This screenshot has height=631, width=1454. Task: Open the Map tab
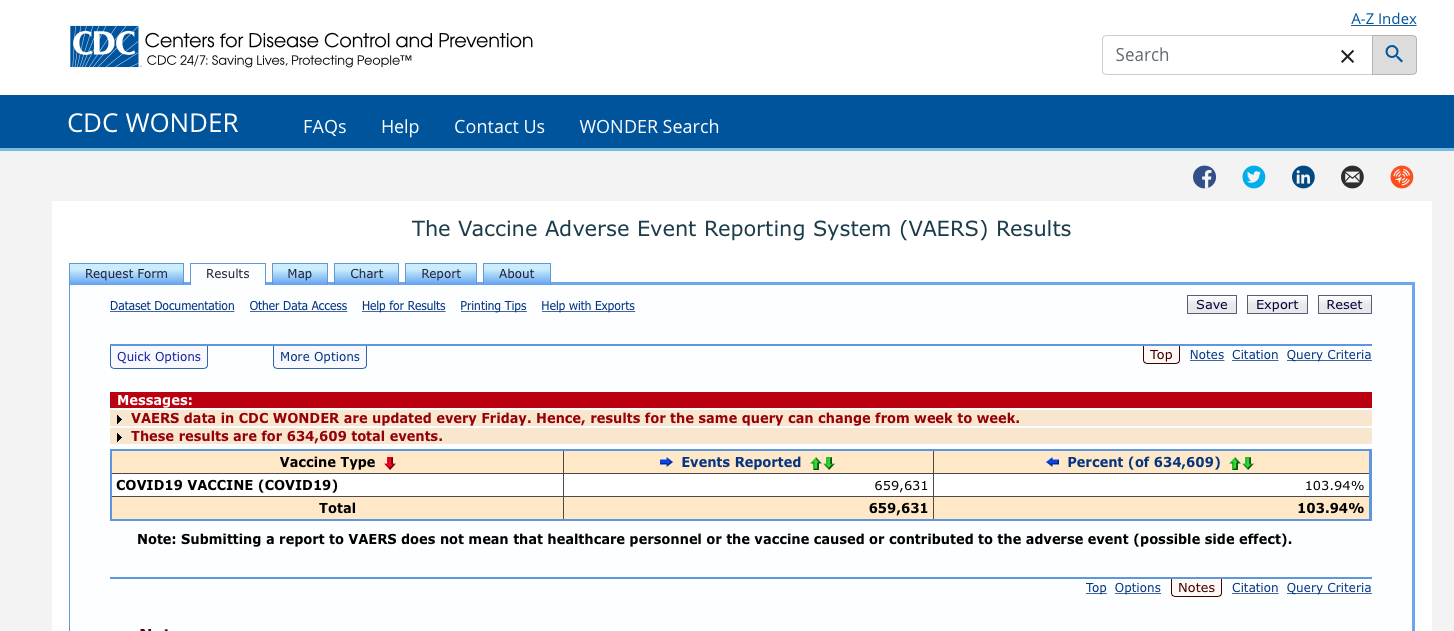[x=299, y=274]
